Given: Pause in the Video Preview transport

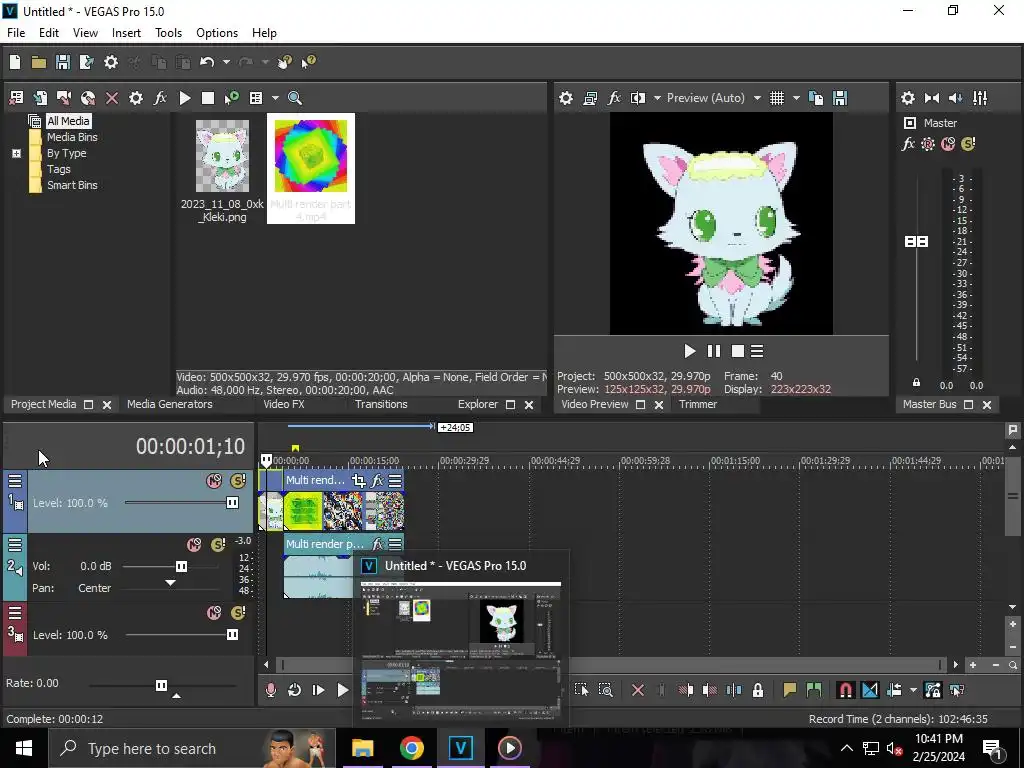Looking at the screenshot, I should [x=714, y=351].
